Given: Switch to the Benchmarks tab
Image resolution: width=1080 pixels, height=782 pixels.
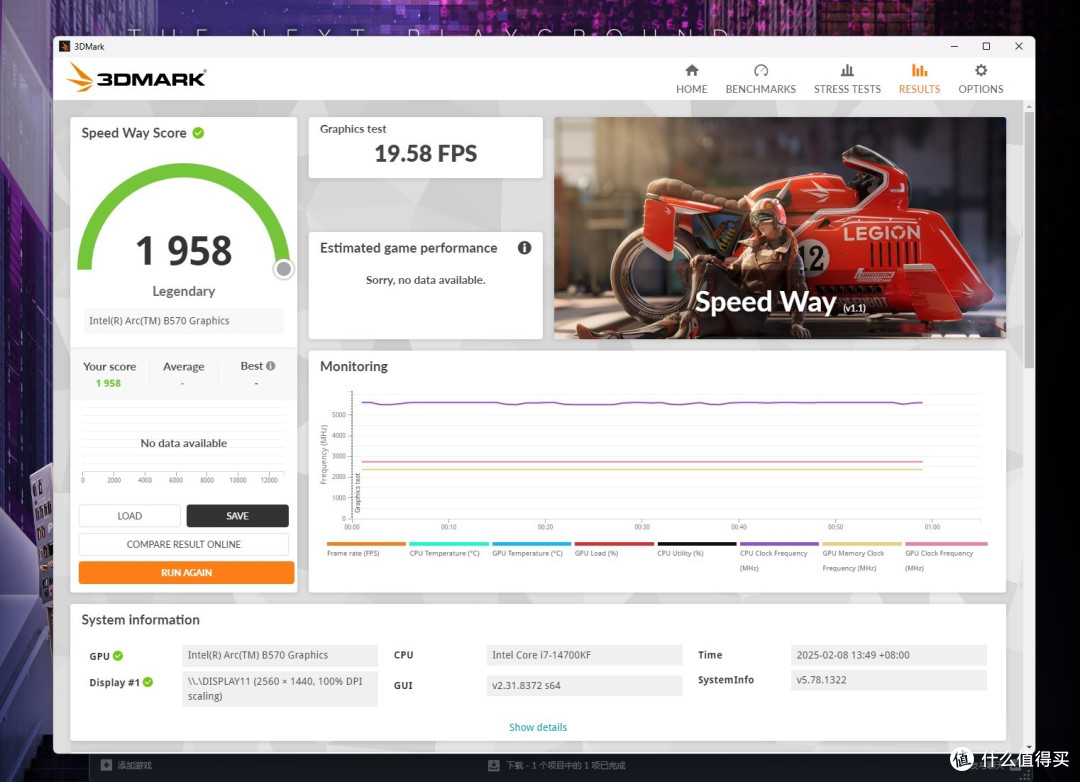Looking at the screenshot, I should click(760, 79).
